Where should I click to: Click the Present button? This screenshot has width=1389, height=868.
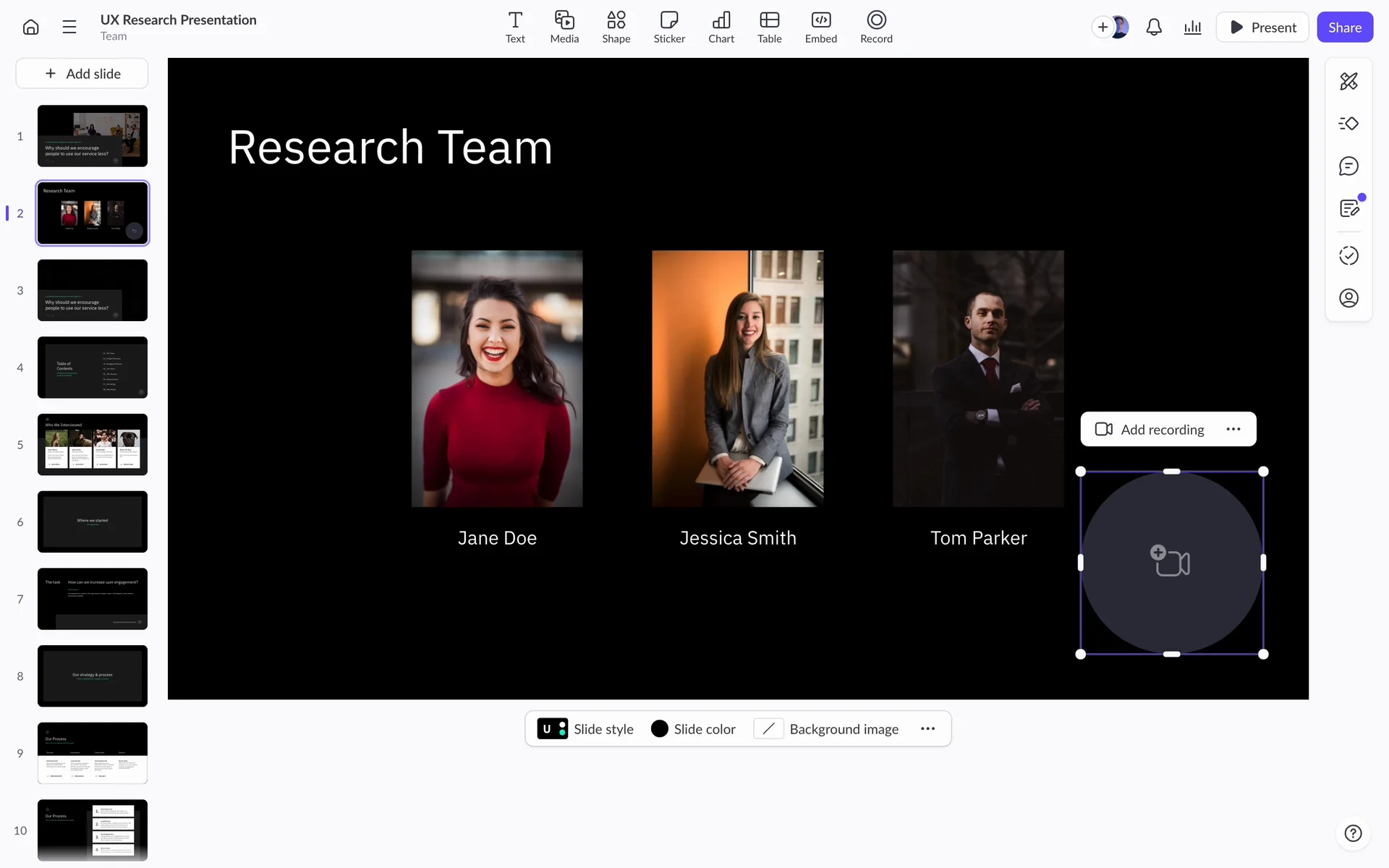tap(1262, 27)
